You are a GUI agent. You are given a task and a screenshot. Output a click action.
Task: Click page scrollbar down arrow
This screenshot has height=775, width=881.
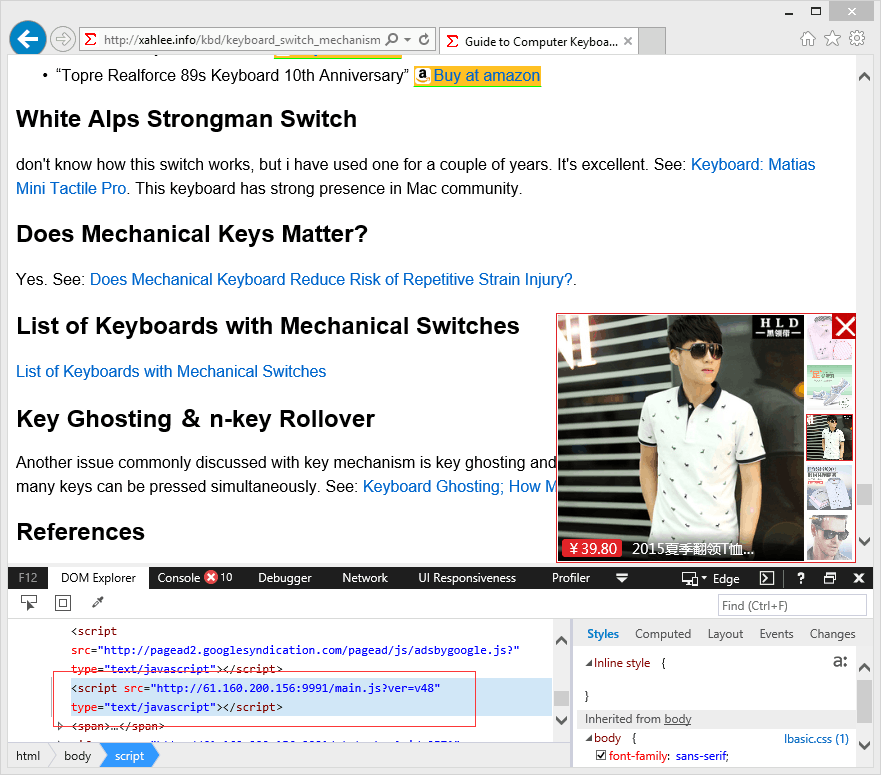tap(864, 541)
